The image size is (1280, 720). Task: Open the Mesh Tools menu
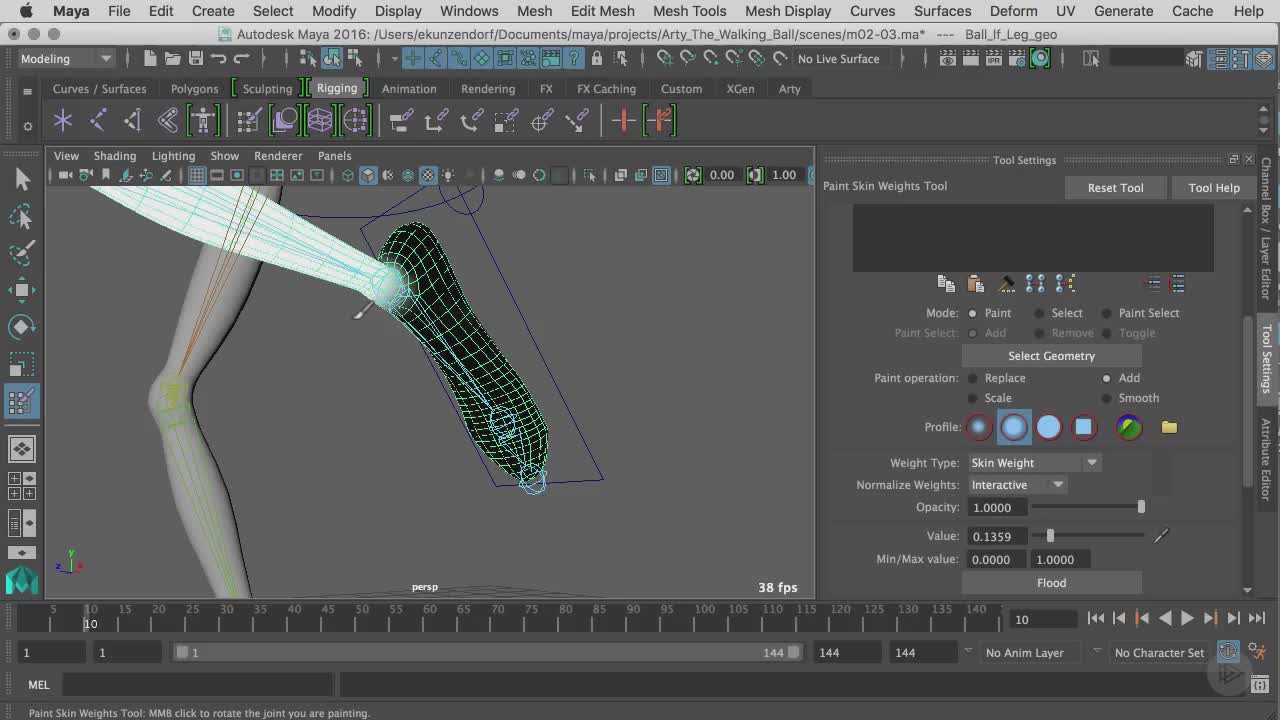point(689,11)
